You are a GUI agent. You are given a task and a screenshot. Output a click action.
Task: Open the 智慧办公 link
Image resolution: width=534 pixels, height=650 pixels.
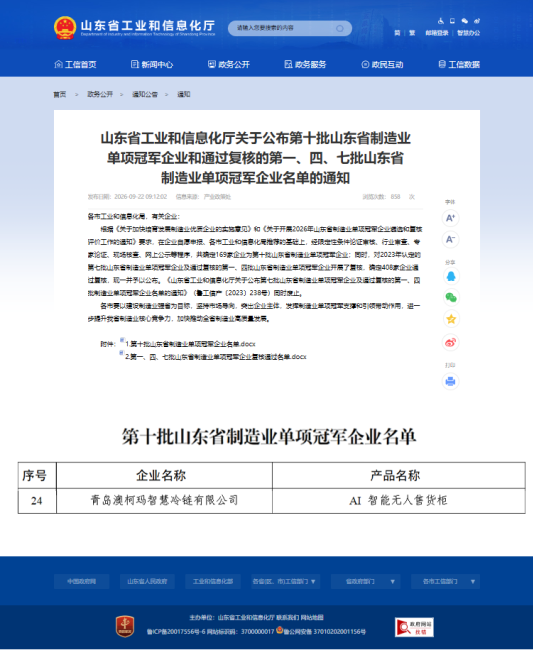point(468,33)
